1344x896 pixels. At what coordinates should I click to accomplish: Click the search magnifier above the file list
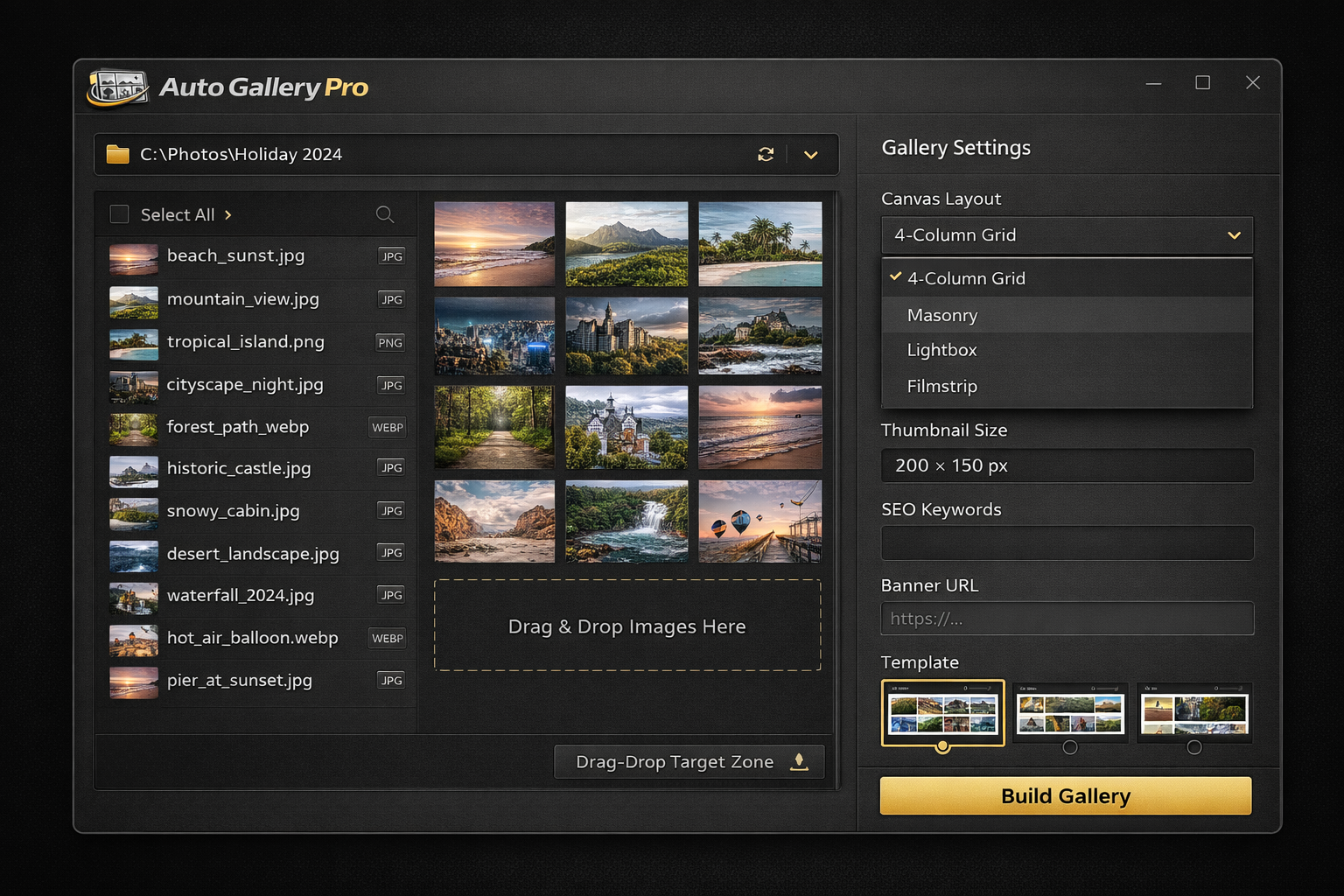385,214
